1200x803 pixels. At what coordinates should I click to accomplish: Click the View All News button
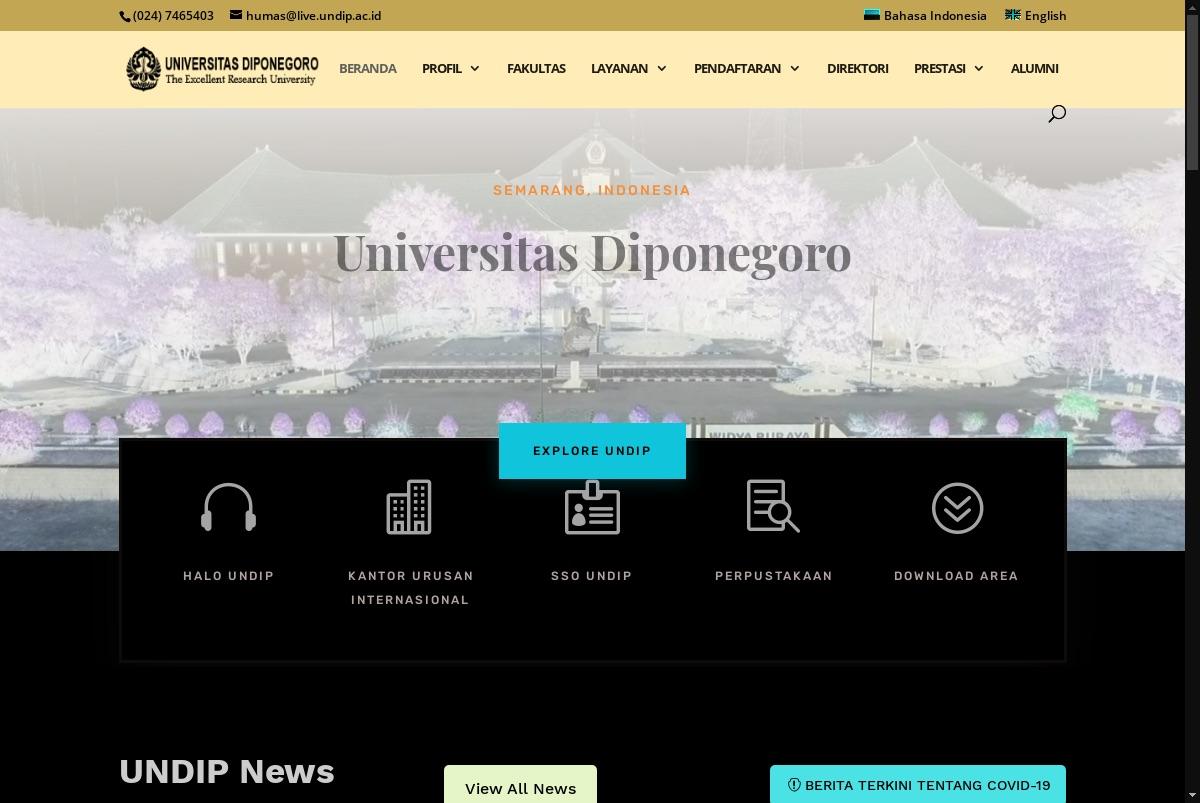tap(520, 785)
